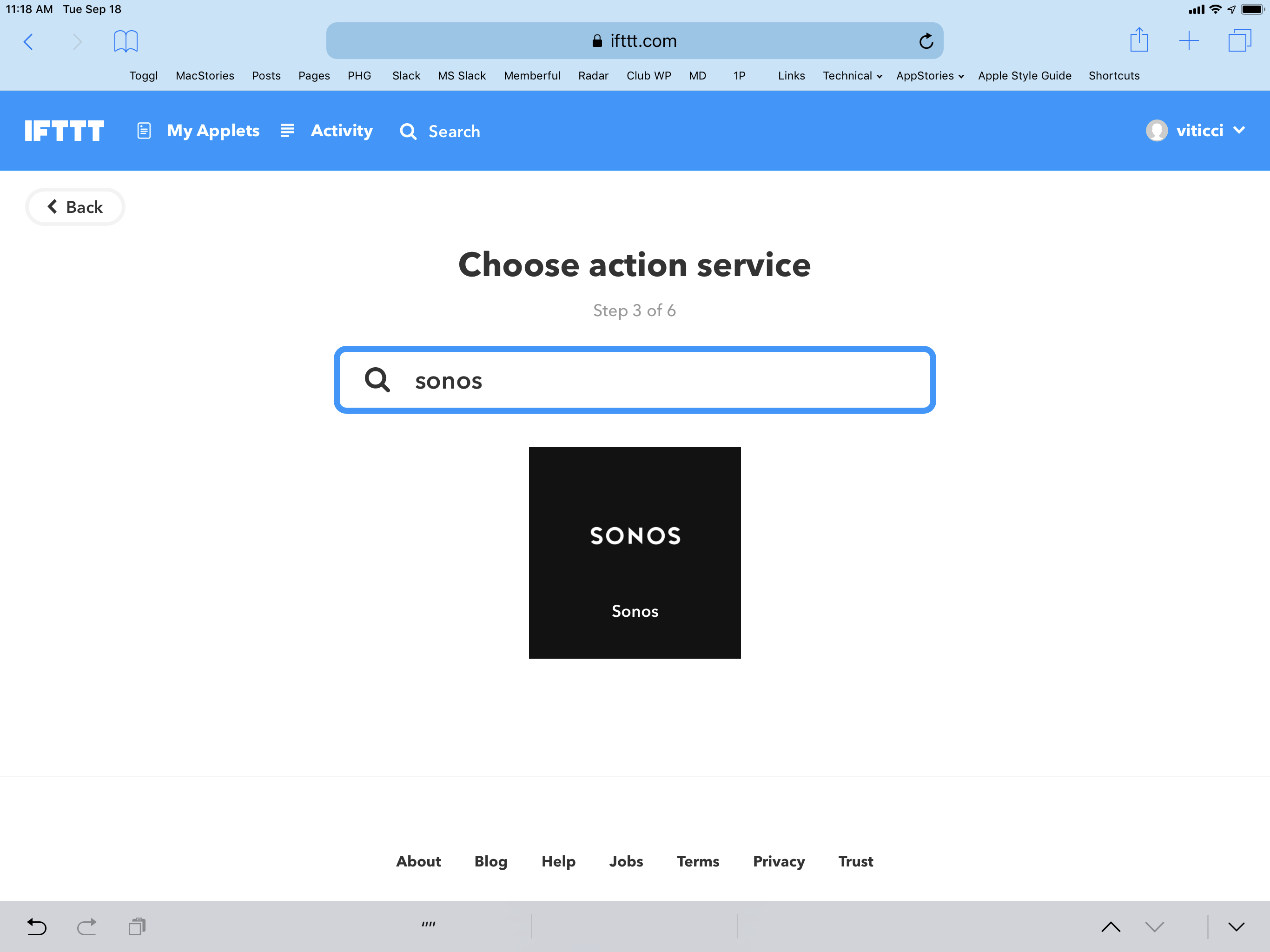Open the Links bookmark
This screenshot has width=1270, height=952.
click(x=791, y=76)
